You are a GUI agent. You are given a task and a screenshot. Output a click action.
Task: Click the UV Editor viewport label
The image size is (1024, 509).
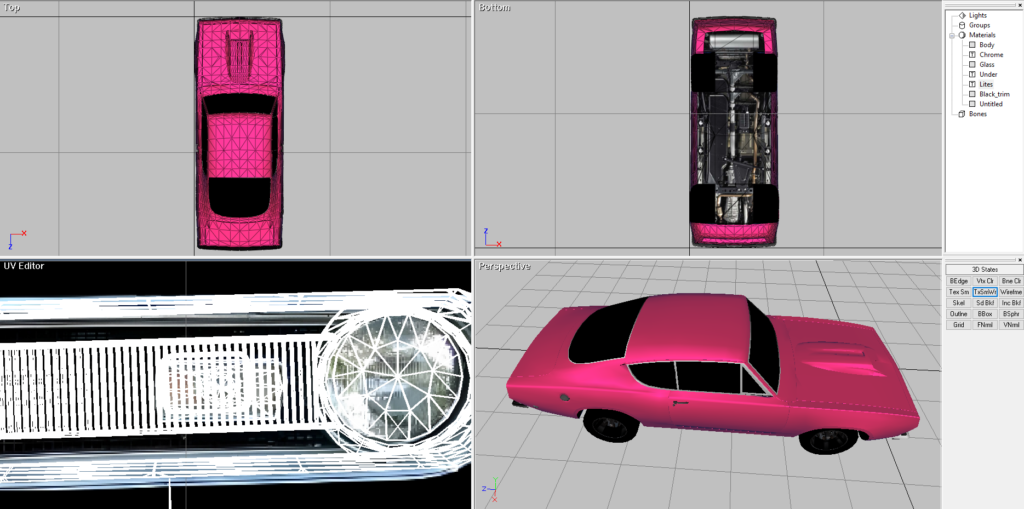click(22, 266)
